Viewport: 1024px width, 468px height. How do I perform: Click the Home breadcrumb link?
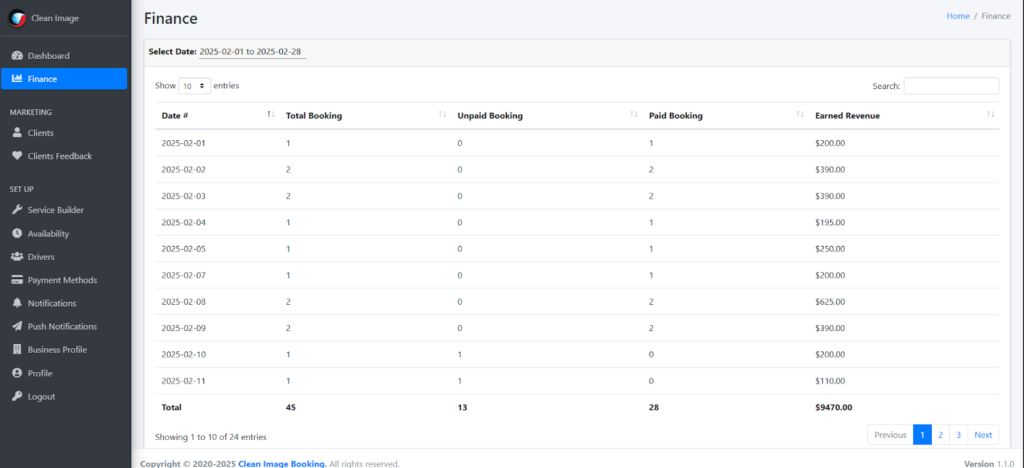(x=958, y=16)
